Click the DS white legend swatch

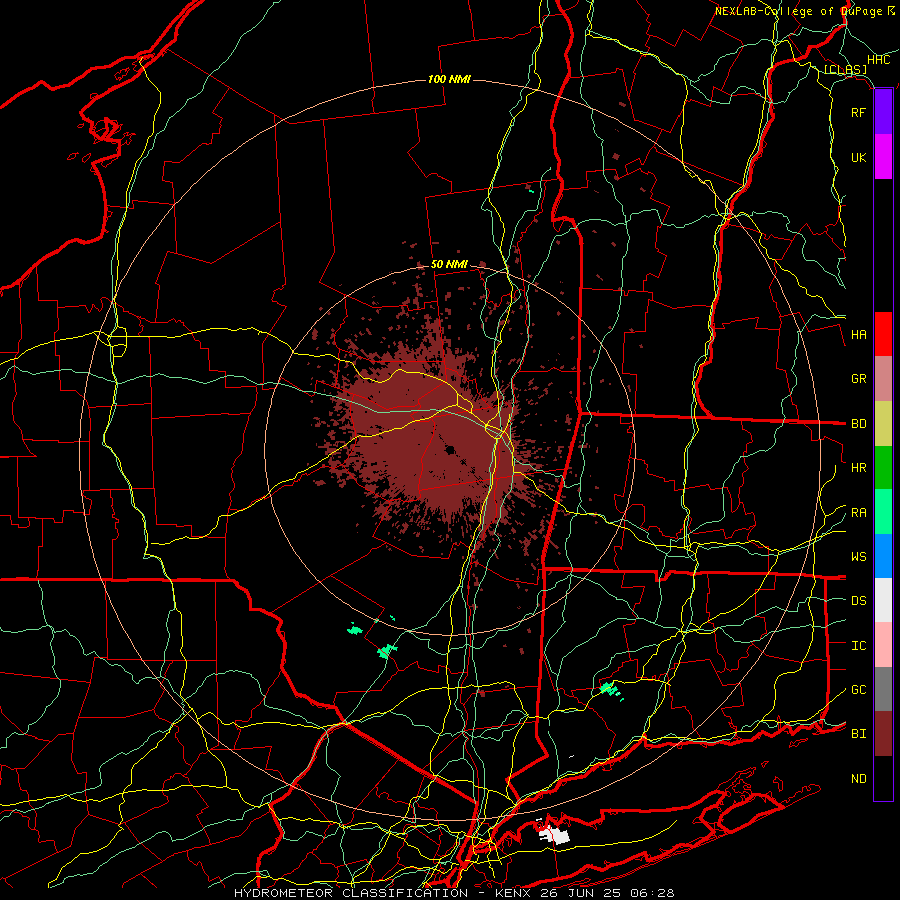(x=883, y=600)
